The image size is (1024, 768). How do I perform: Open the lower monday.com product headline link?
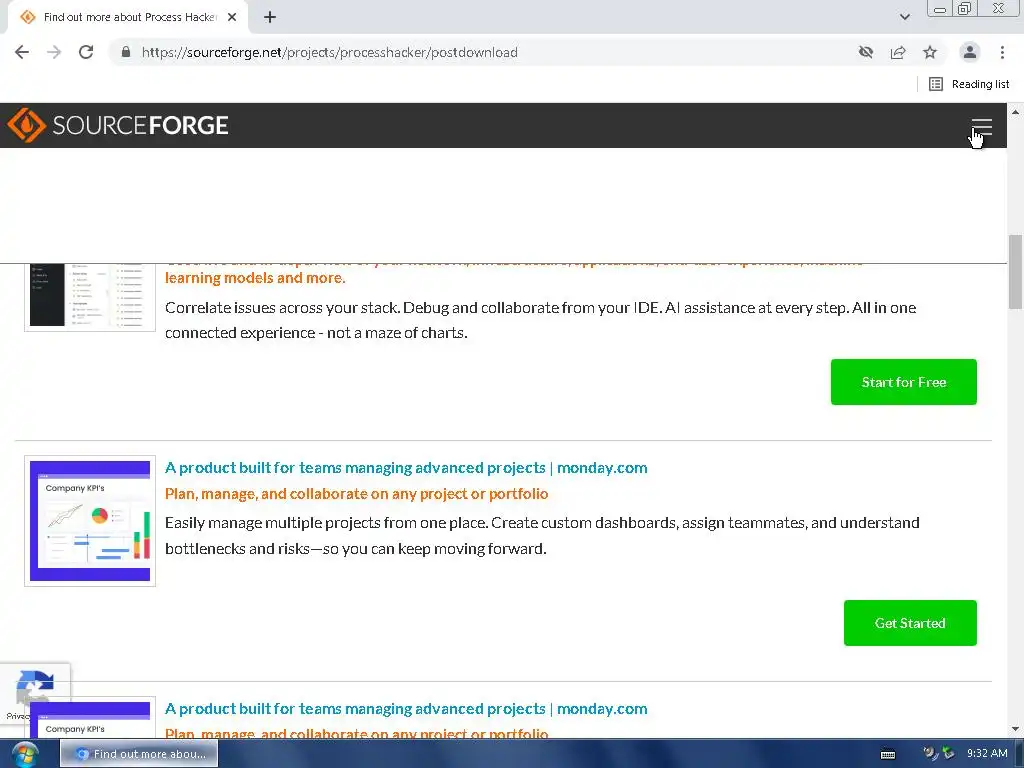[x=406, y=709]
